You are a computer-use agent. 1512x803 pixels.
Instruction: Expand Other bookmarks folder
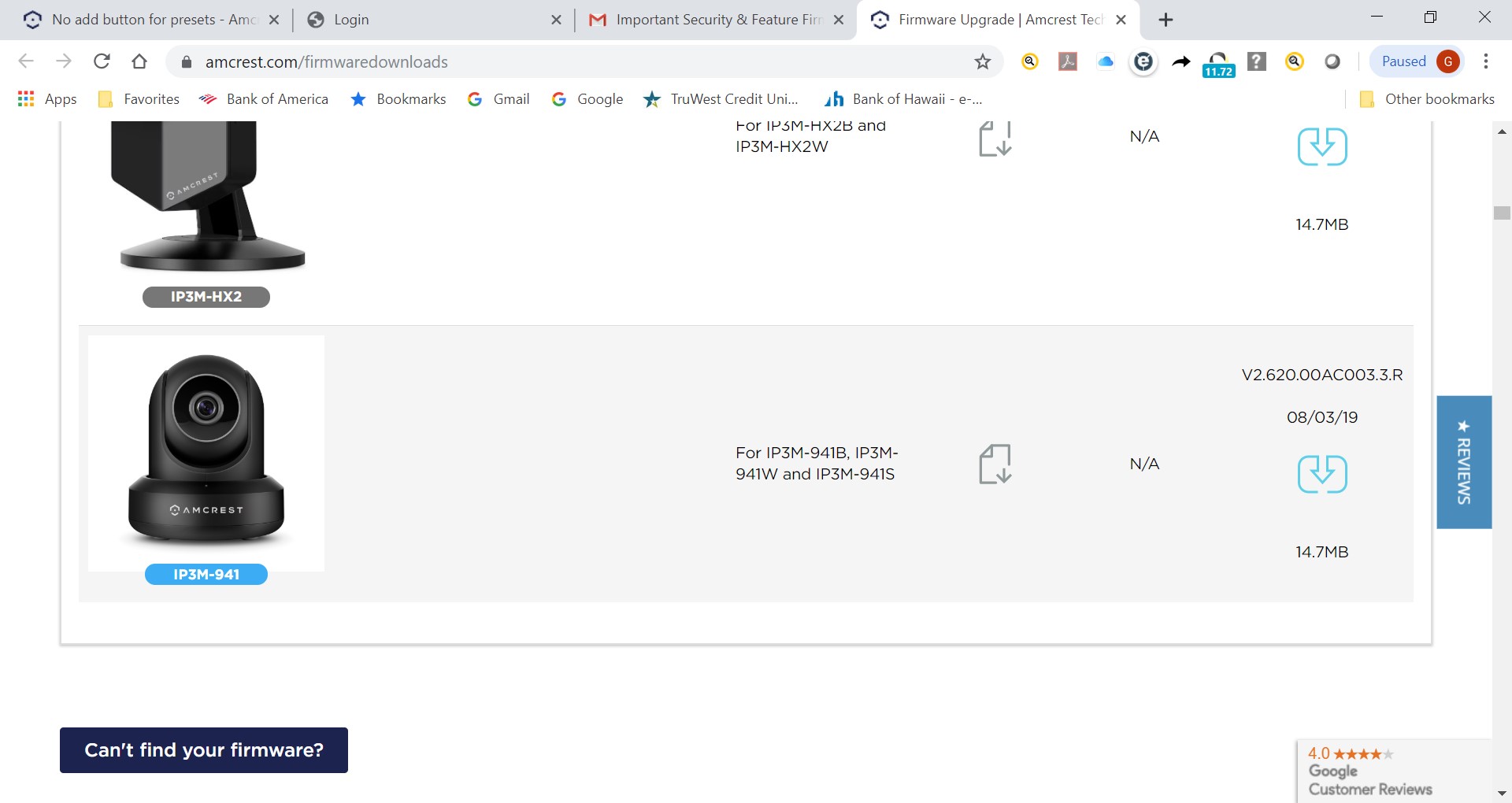(1427, 99)
